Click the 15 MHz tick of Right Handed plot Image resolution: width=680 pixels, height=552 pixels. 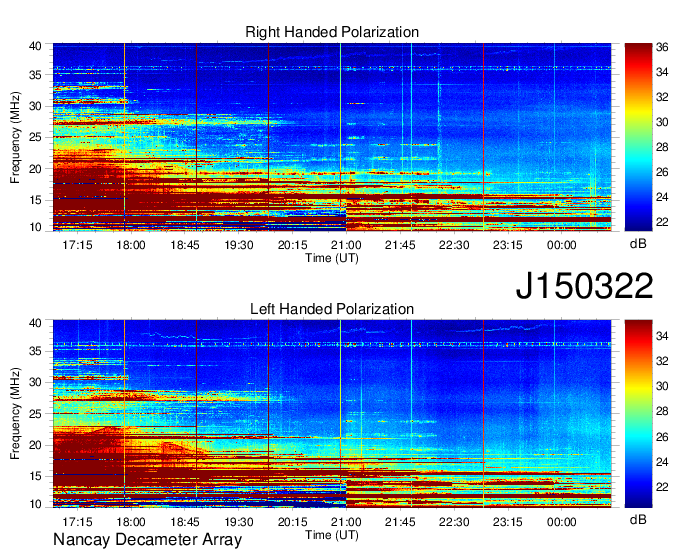click(x=35, y=200)
